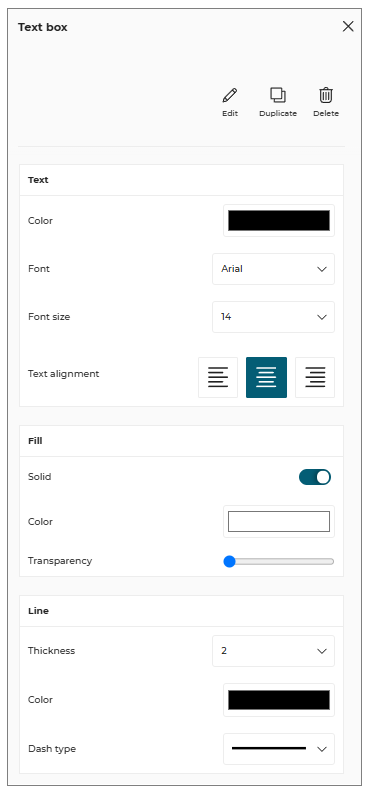Screen dimensions: 365x790
Task: Align text to the left
Action: click(218, 377)
